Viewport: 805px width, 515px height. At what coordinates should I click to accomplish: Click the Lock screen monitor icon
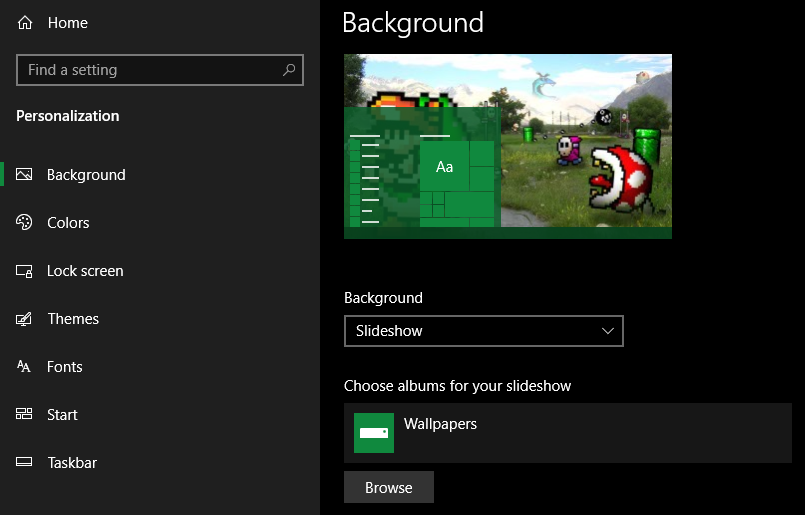click(x=25, y=270)
